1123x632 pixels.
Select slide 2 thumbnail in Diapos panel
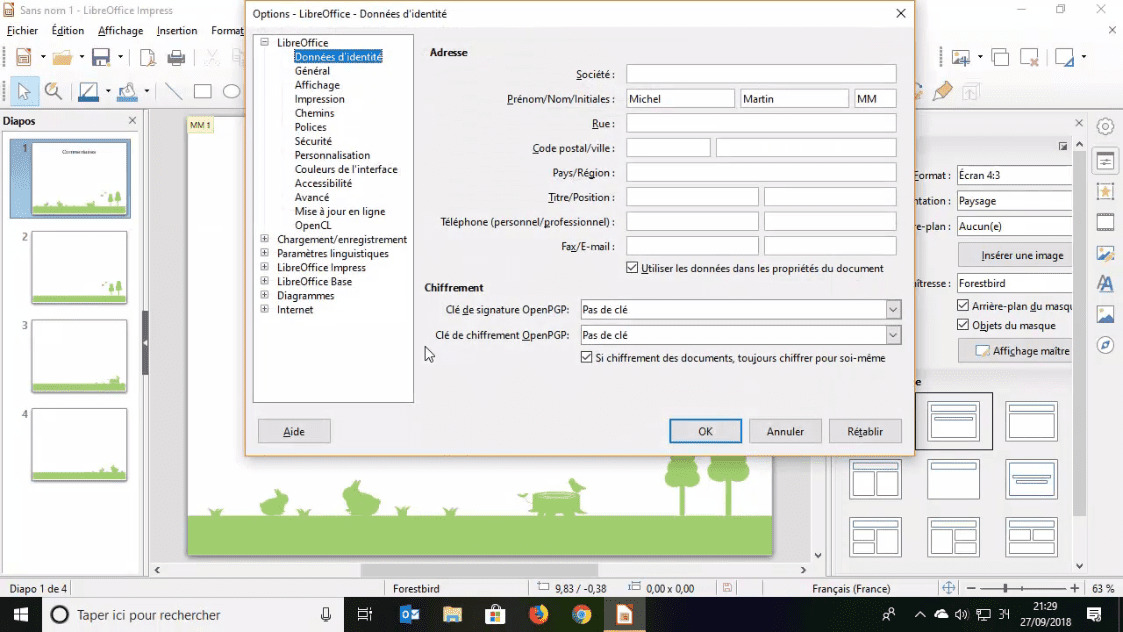coord(79,267)
